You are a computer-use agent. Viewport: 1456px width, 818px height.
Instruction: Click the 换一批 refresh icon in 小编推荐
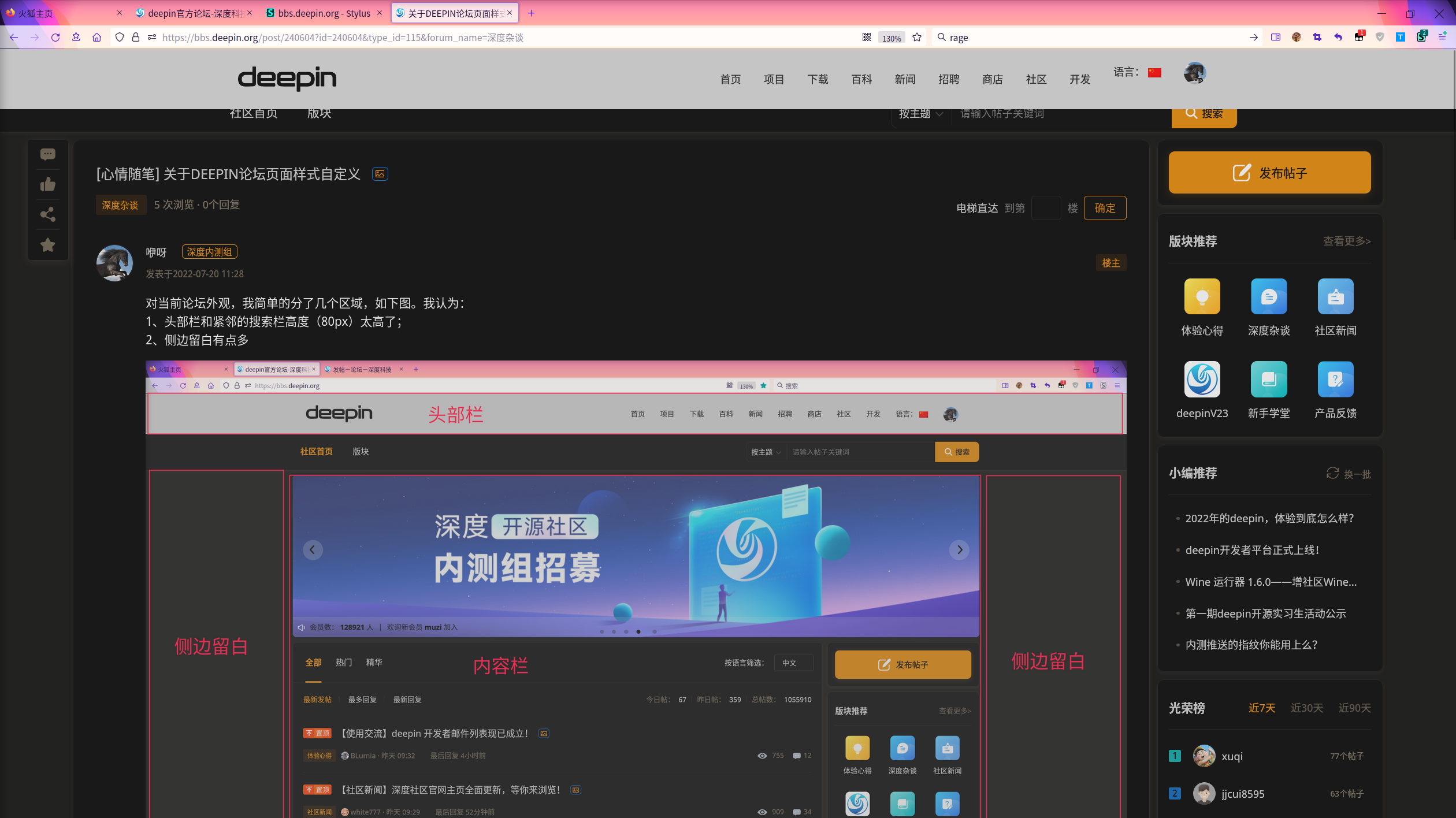tap(1332, 473)
